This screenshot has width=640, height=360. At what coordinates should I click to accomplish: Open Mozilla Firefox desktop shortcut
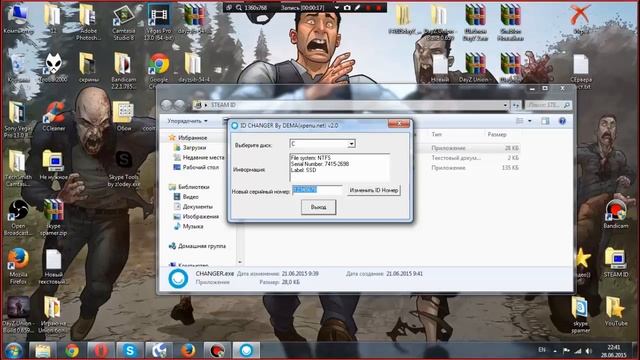pyautogui.click(x=18, y=265)
